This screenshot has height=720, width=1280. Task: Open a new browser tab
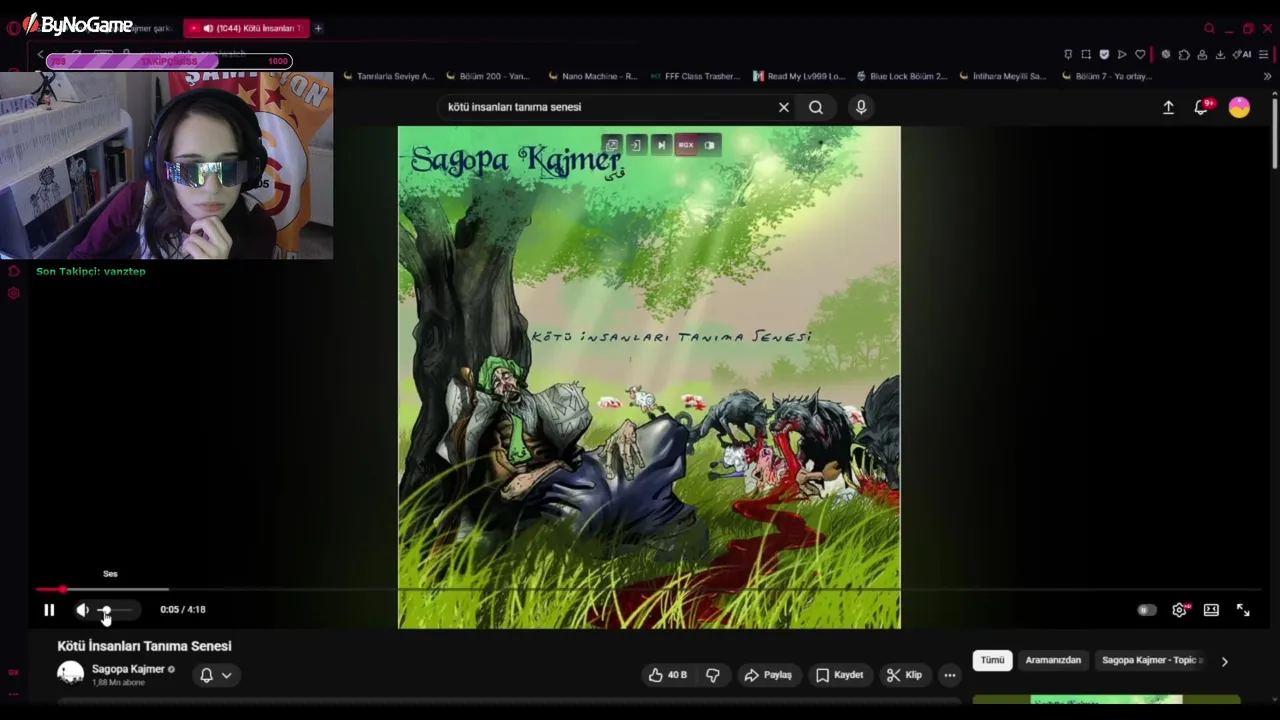pyautogui.click(x=318, y=28)
